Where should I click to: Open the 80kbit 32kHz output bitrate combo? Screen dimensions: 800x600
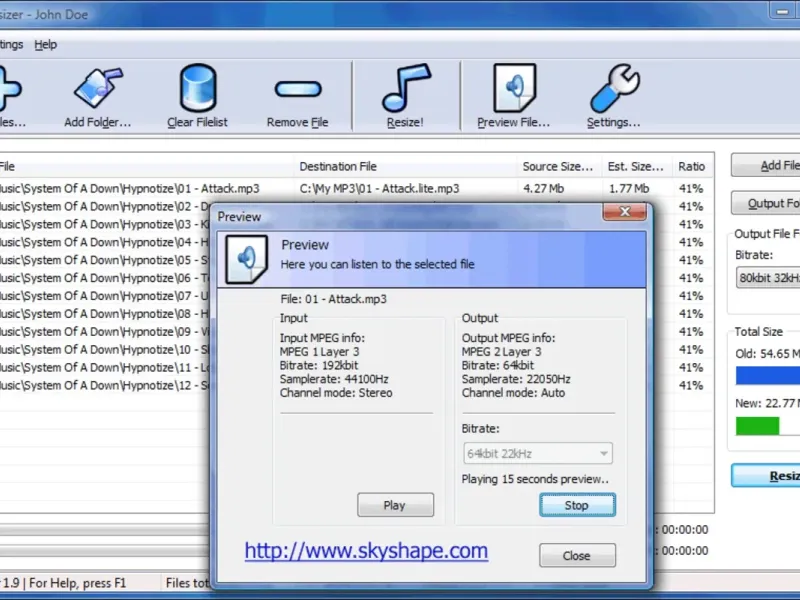[x=768, y=279]
